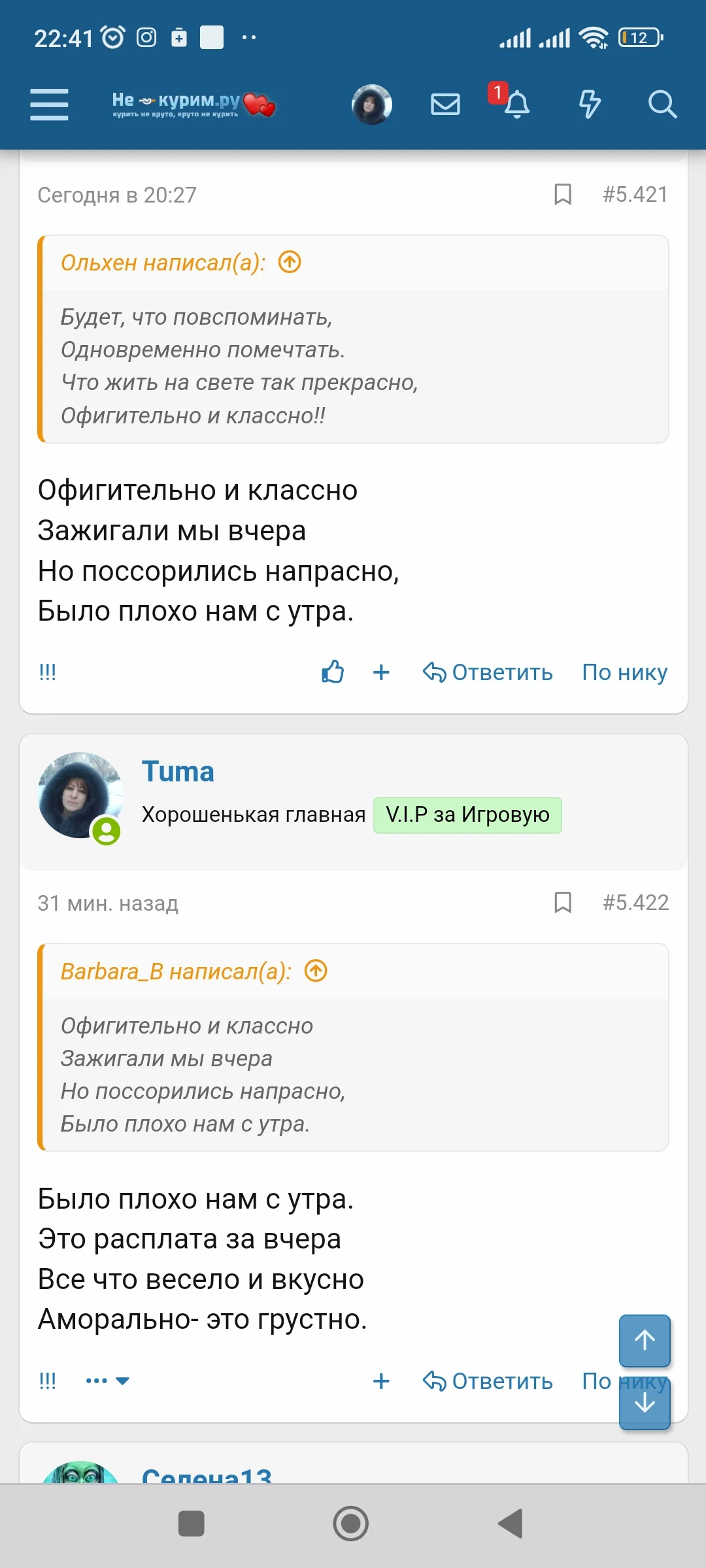The image size is (706, 1568).
Task: Add post #5.421 to multi-quote with plus icon
Action: pyautogui.click(x=381, y=672)
